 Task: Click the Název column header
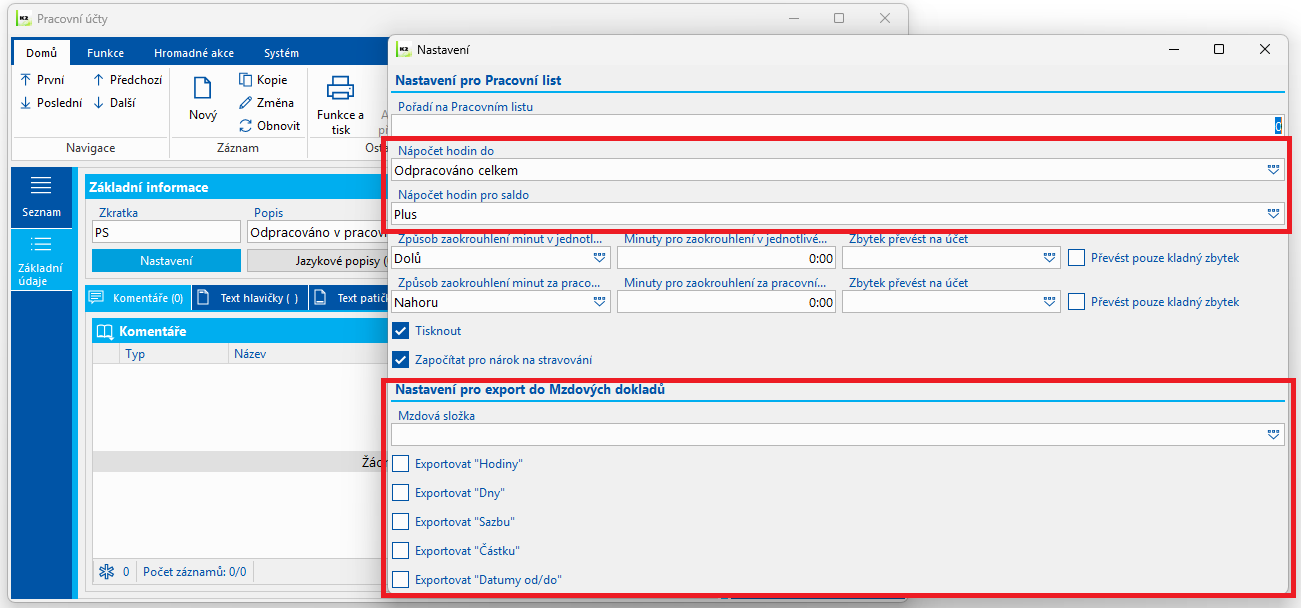(308, 353)
